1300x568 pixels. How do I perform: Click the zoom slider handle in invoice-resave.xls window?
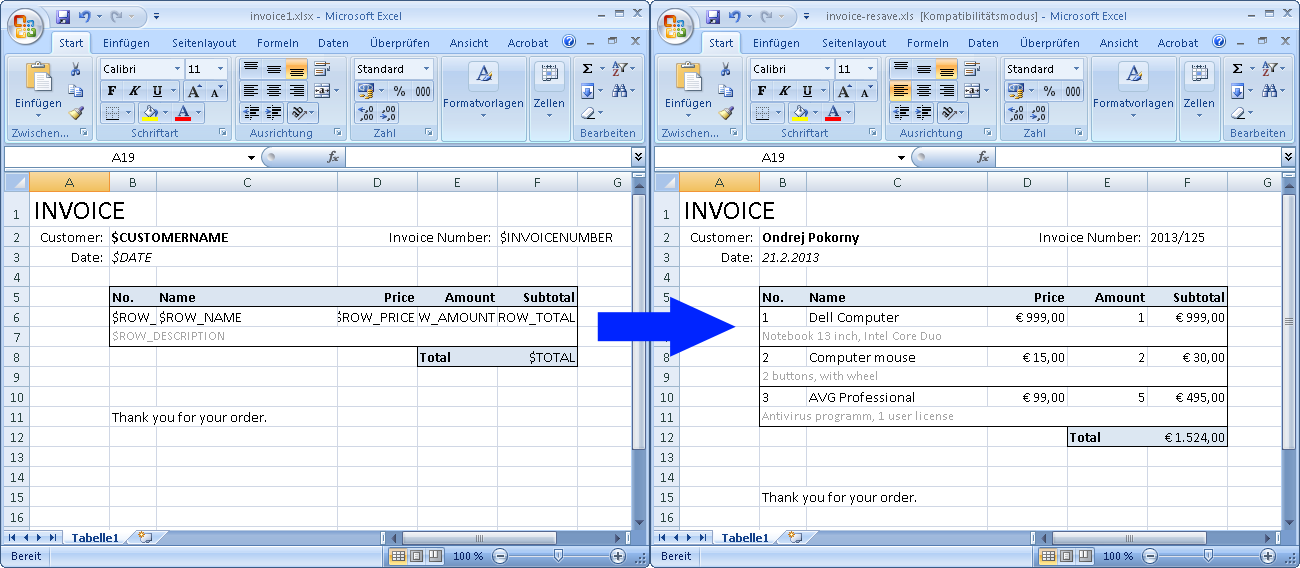pyautogui.click(x=1208, y=556)
